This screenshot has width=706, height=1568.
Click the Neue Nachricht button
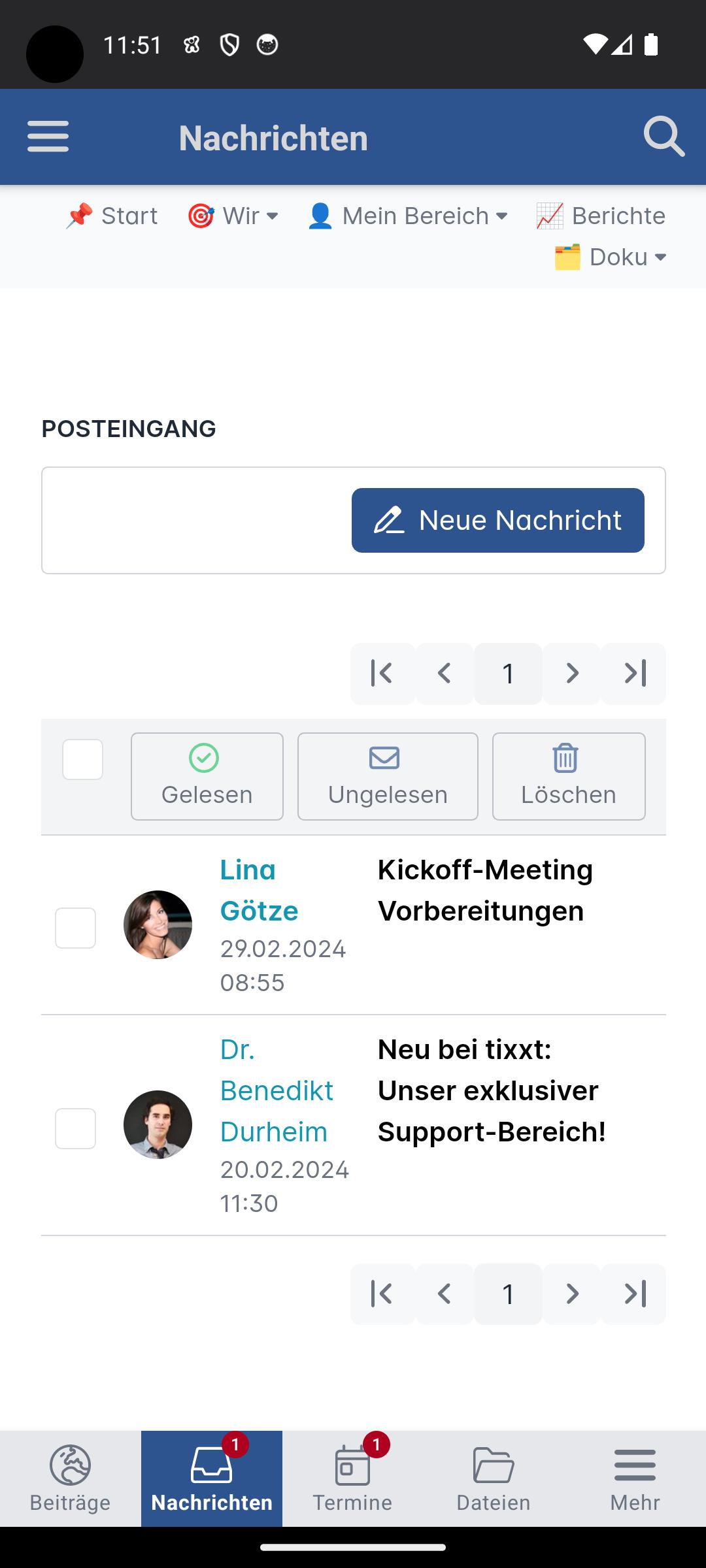coord(498,520)
